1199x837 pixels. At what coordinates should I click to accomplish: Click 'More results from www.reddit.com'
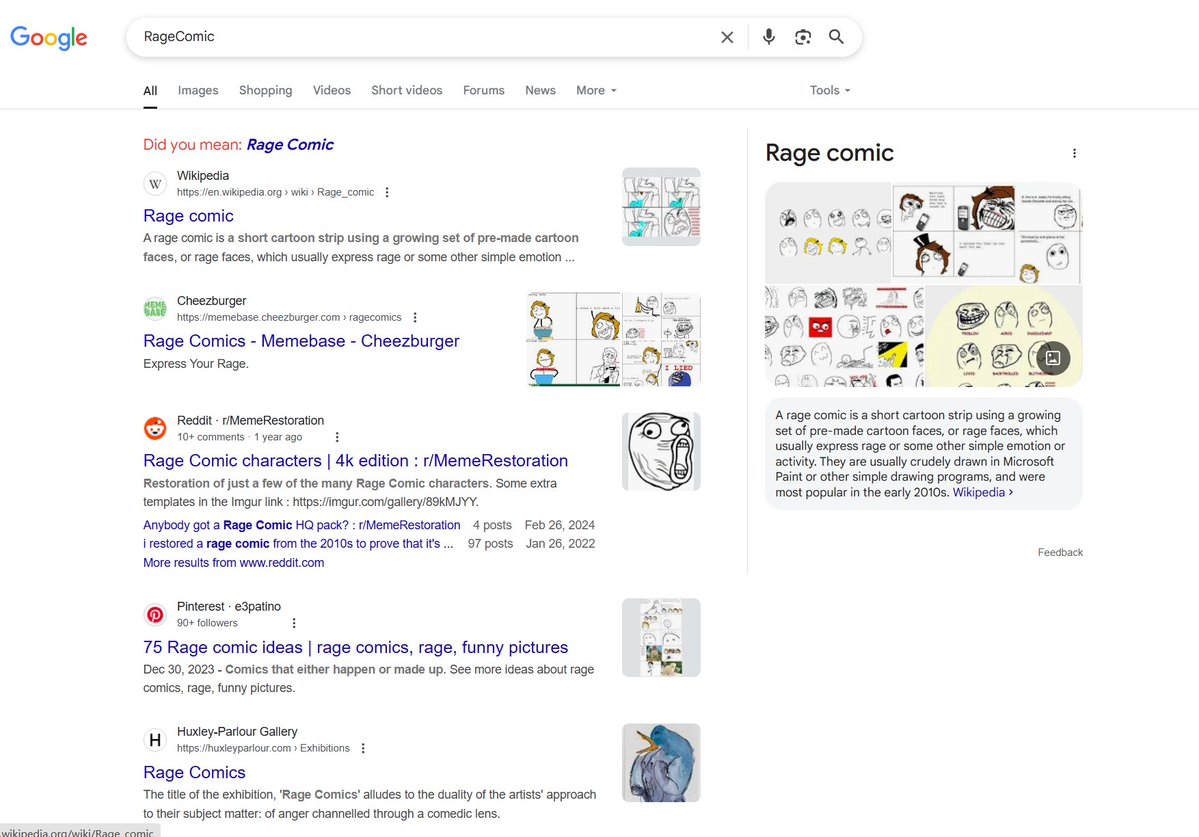[233, 563]
